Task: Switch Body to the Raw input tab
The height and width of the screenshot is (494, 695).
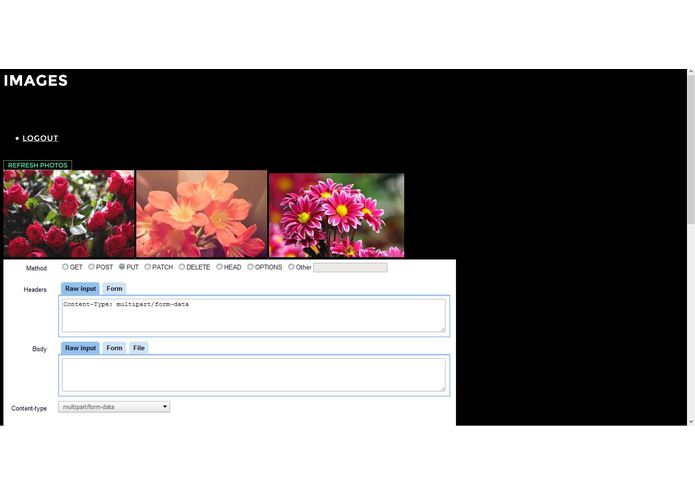Action: [80, 348]
